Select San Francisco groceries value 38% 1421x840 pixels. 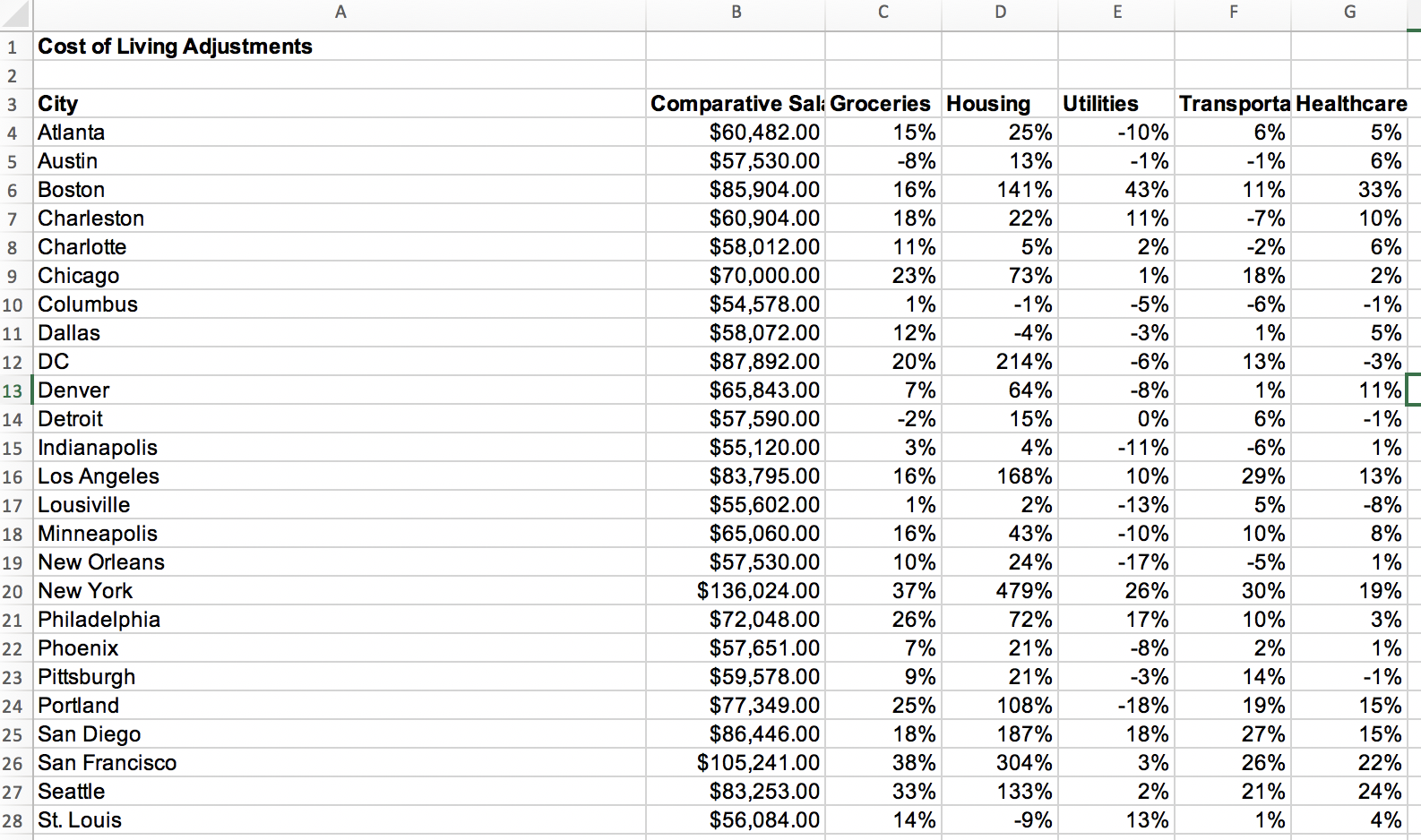(883, 763)
